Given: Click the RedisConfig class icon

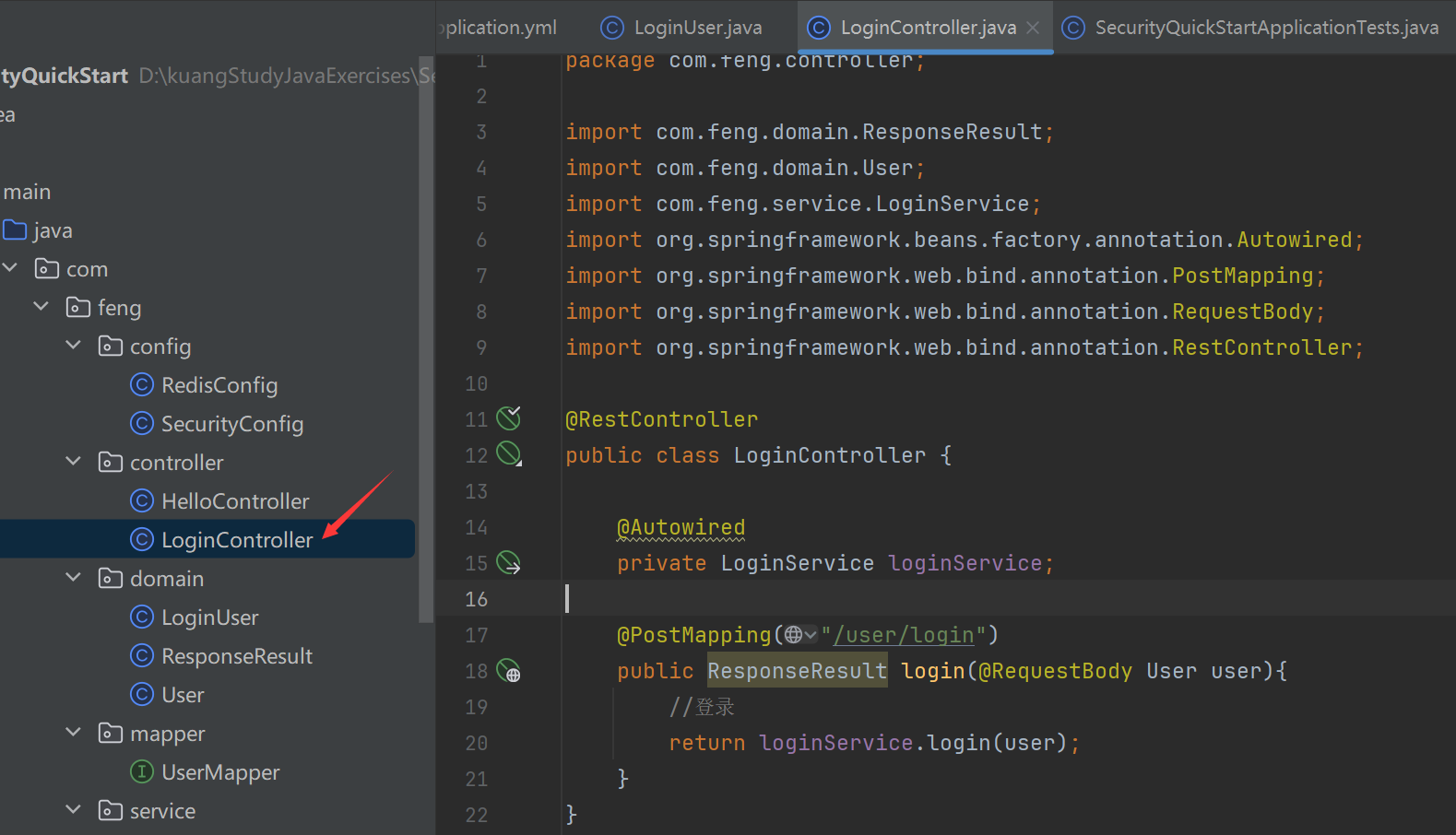Looking at the screenshot, I should (142, 384).
